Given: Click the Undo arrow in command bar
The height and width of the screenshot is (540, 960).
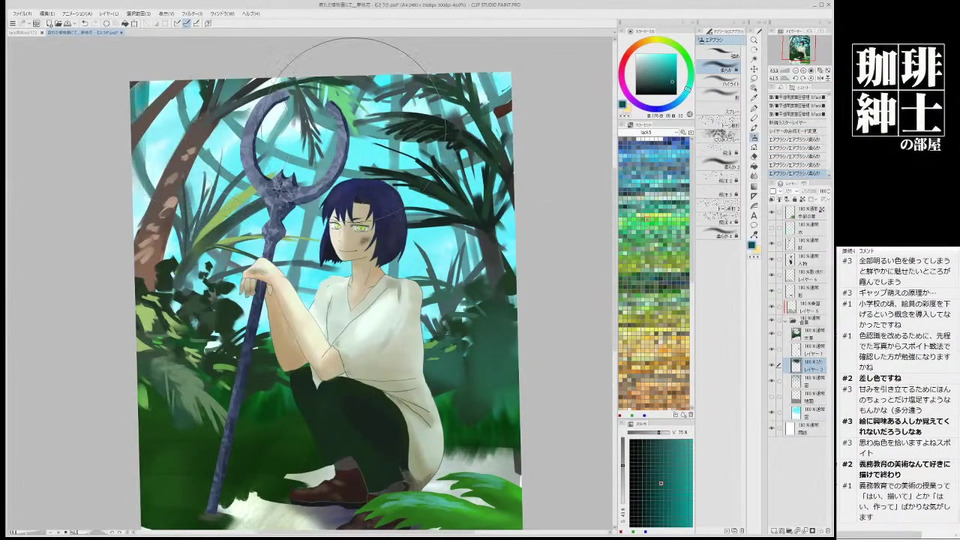Looking at the screenshot, I should 84,23.
